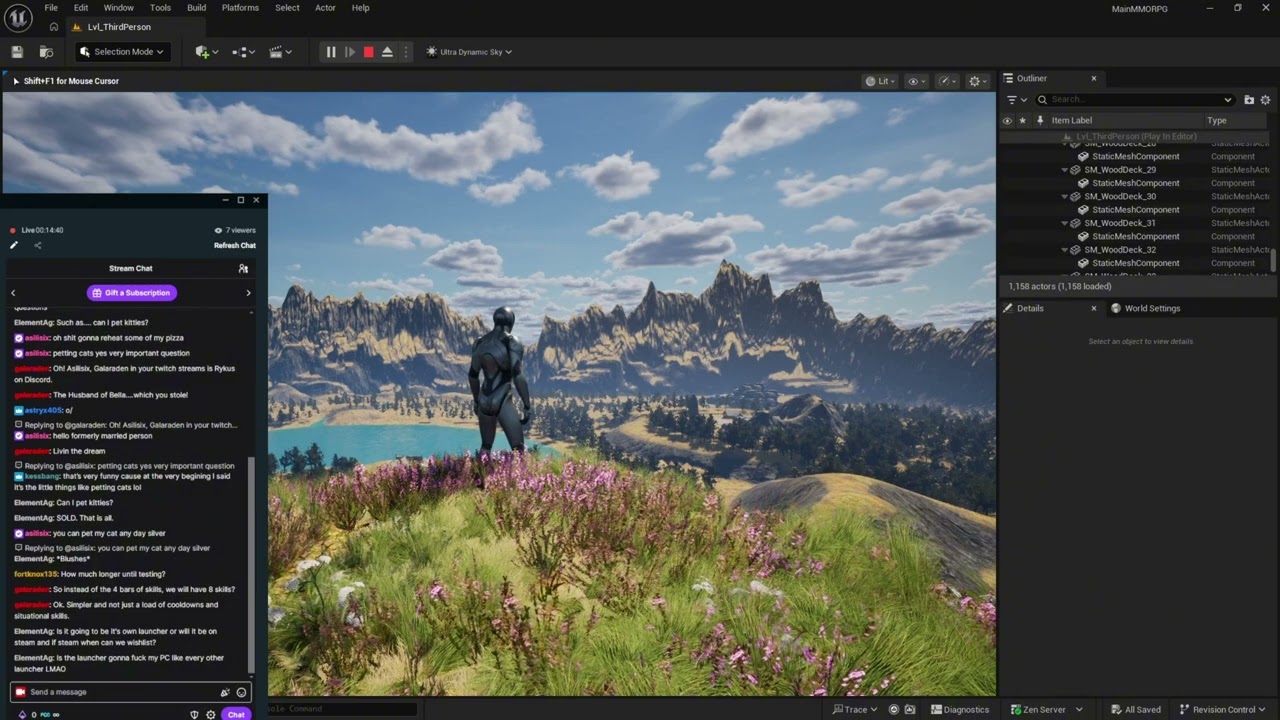Click the Unreal Engine logo icon
The width and height of the screenshot is (1280, 720).
19,16
